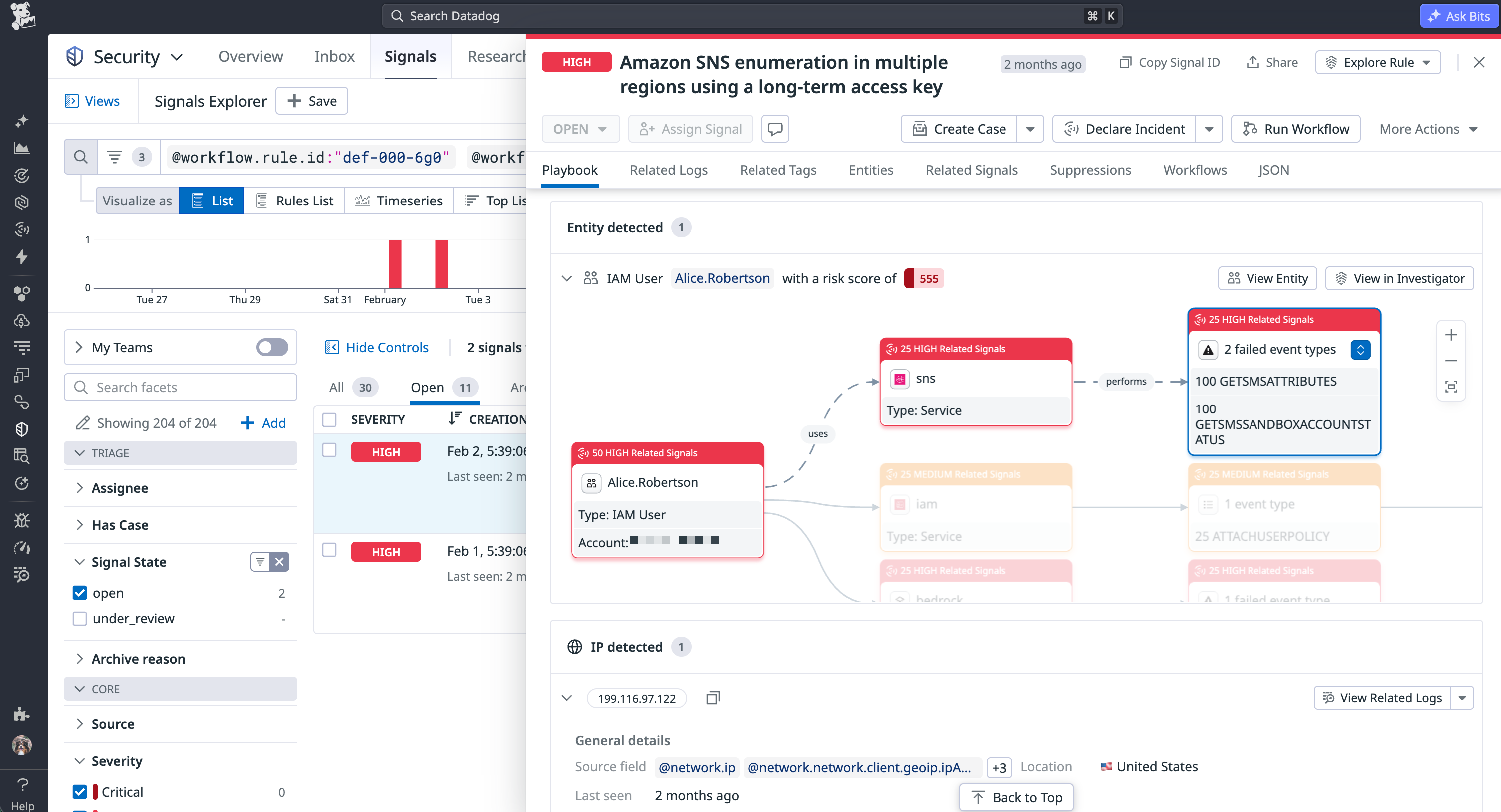The height and width of the screenshot is (812, 1501).
Task: Enable the under_review checkbox
Action: [x=80, y=618]
